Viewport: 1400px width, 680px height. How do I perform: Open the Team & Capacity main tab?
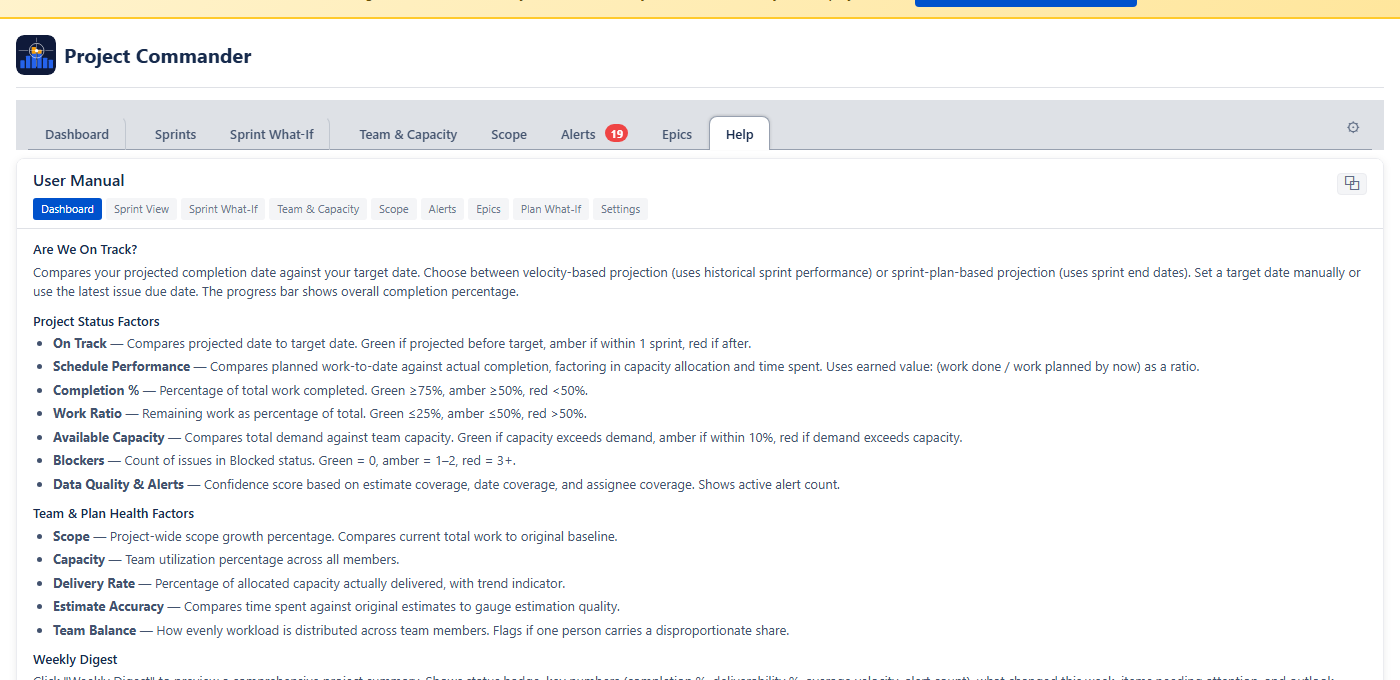pyautogui.click(x=408, y=134)
